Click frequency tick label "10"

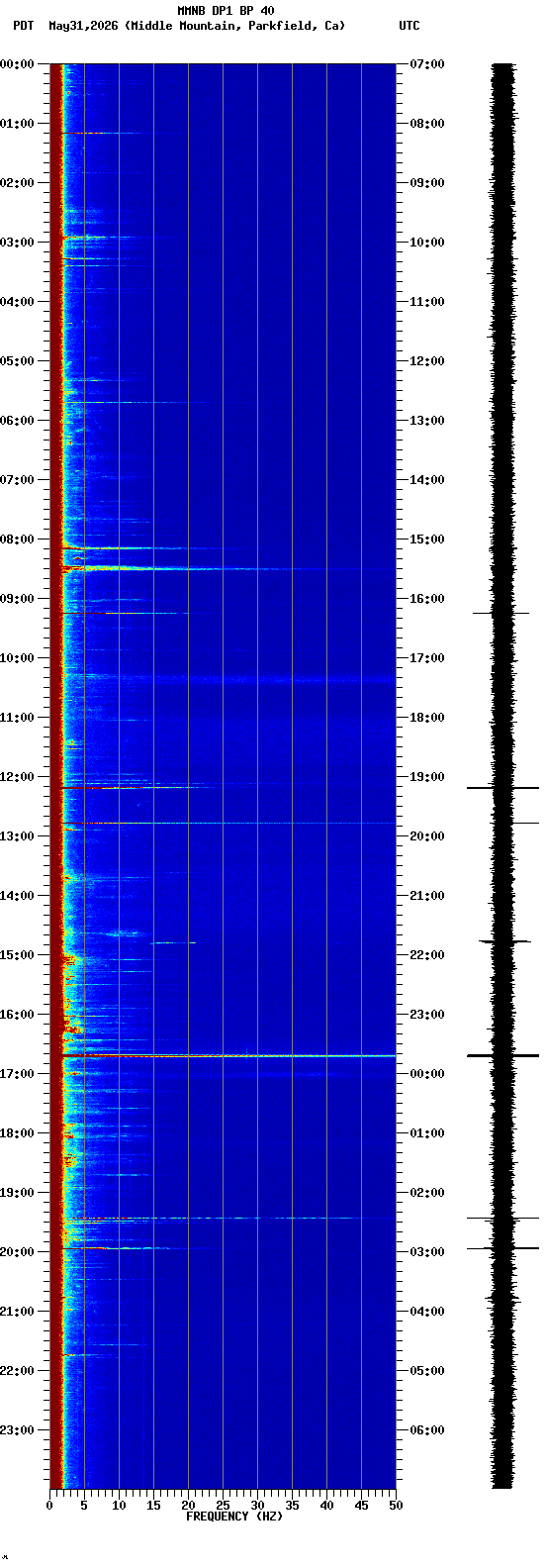pos(119,1506)
